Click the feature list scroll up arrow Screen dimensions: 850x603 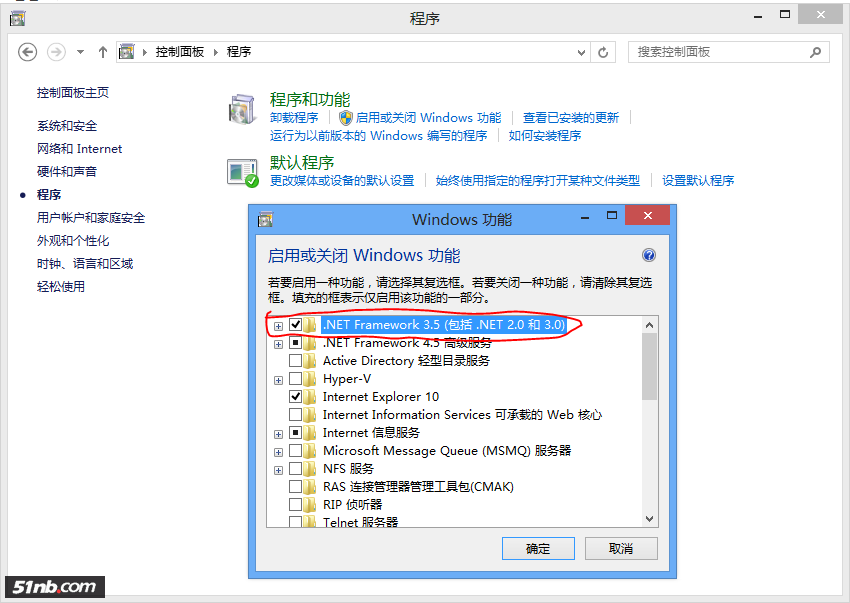[x=649, y=325]
